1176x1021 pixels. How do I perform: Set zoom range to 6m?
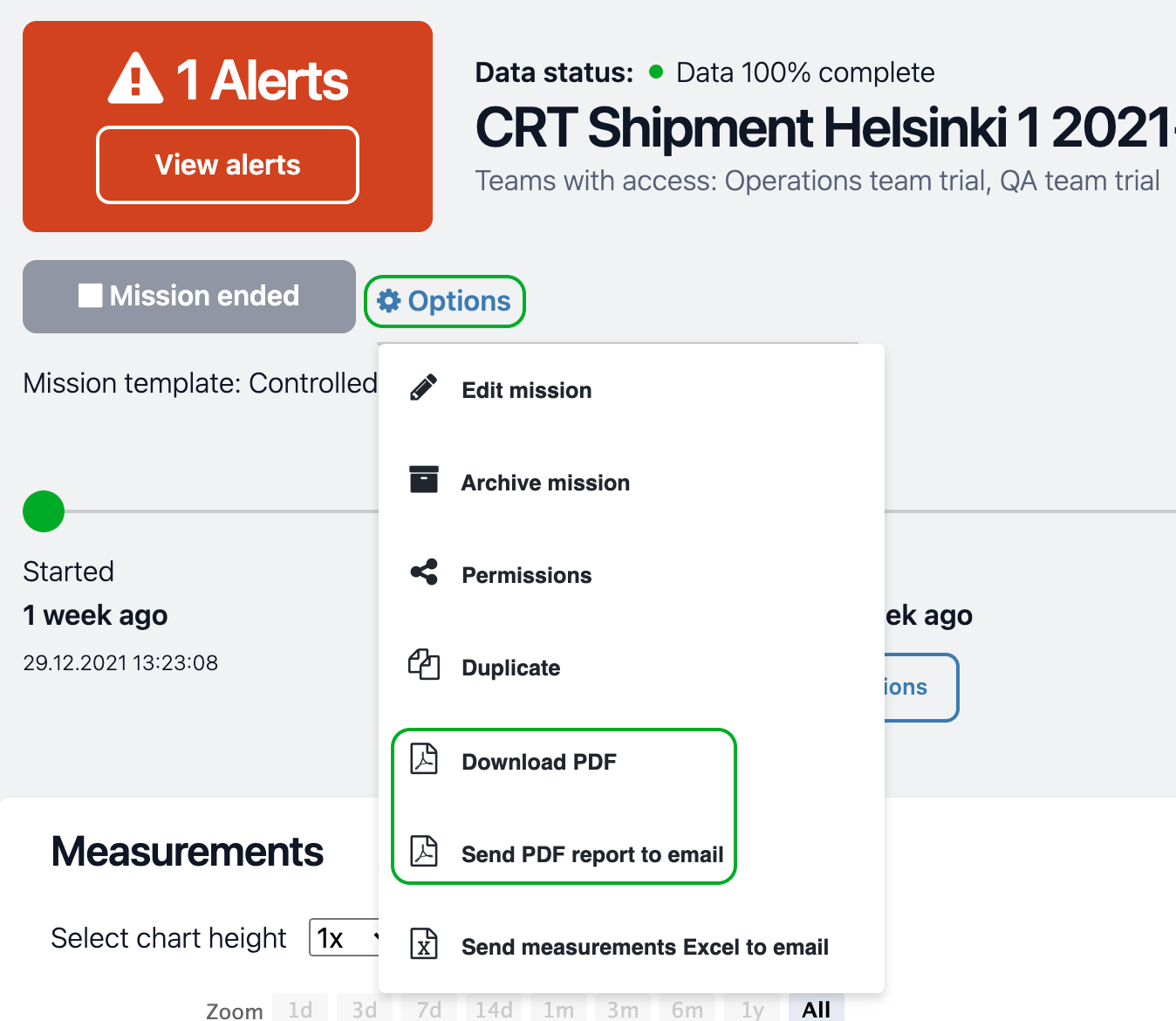pos(687,1009)
